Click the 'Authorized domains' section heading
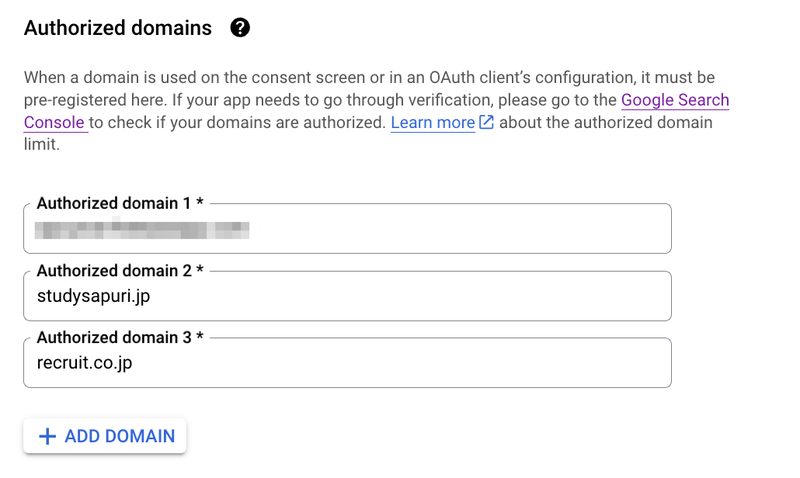Screen dimensions: 800x478 click(118, 28)
